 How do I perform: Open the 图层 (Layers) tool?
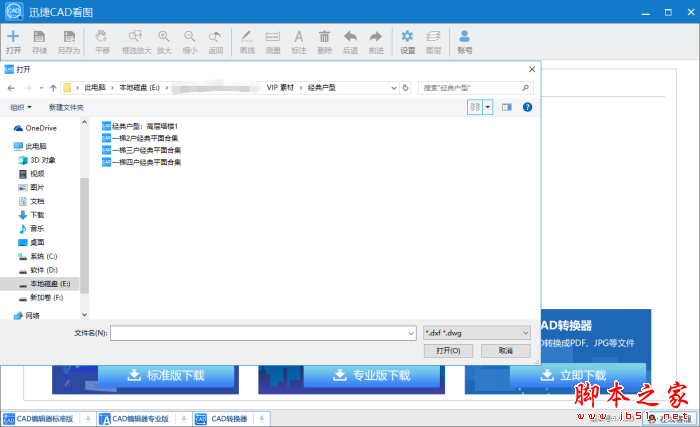click(x=433, y=41)
